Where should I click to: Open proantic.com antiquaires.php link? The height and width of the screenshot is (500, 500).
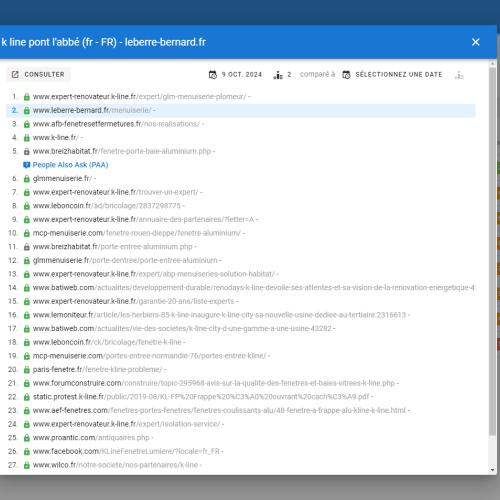coord(91,438)
